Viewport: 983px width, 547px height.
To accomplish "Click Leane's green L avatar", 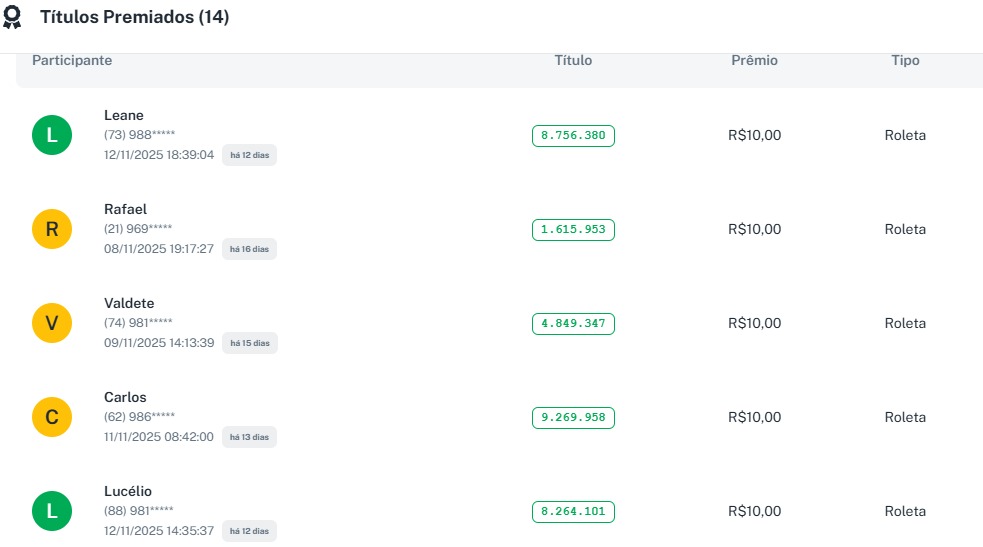I will click(x=52, y=135).
